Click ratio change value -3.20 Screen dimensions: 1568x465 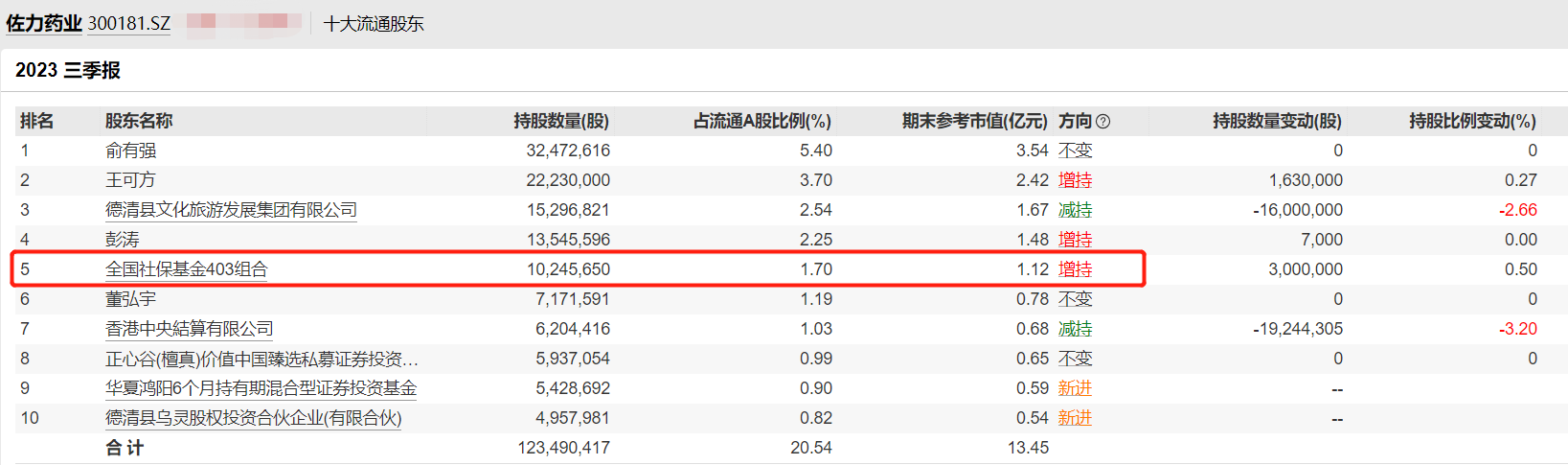1518,329
